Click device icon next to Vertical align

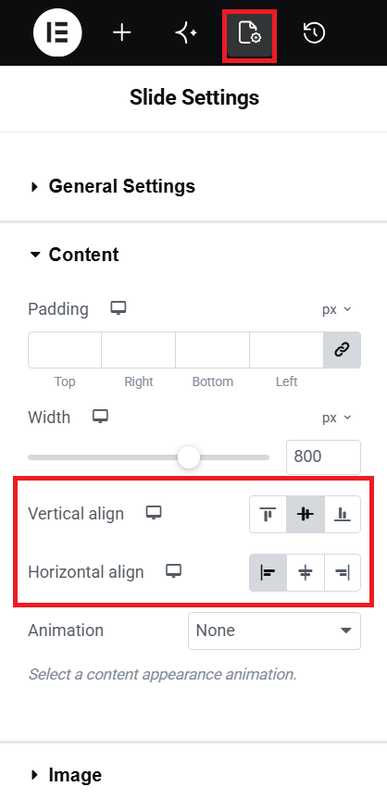tap(153, 512)
